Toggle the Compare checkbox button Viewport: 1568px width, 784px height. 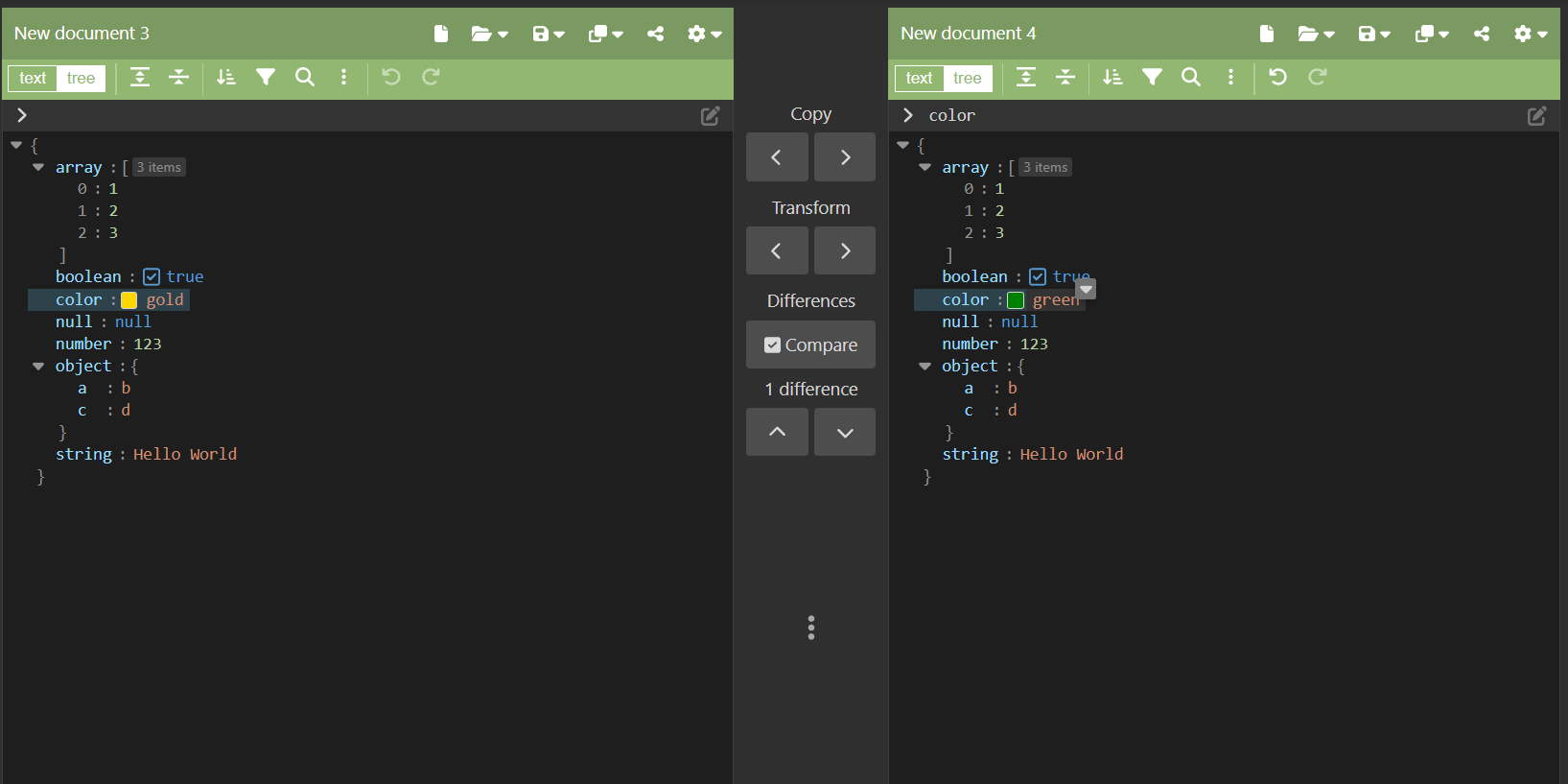tap(810, 344)
